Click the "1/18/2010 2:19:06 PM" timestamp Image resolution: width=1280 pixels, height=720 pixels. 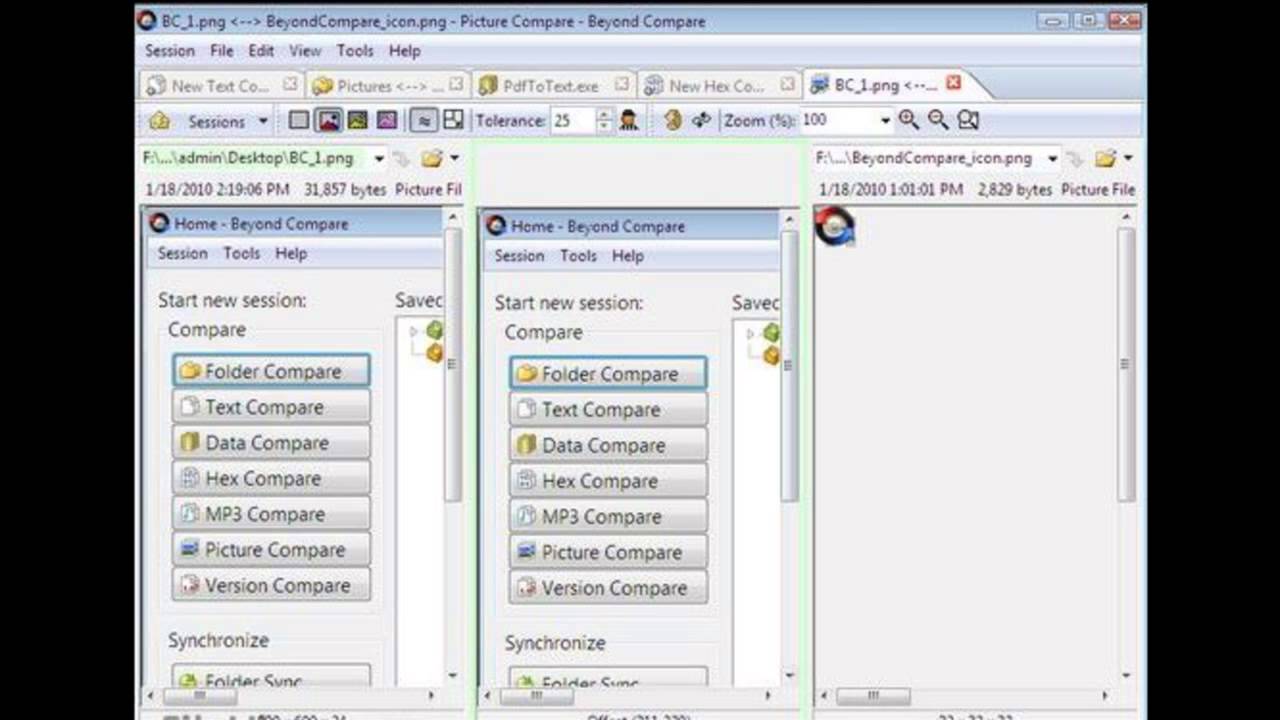(x=217, y=189)
